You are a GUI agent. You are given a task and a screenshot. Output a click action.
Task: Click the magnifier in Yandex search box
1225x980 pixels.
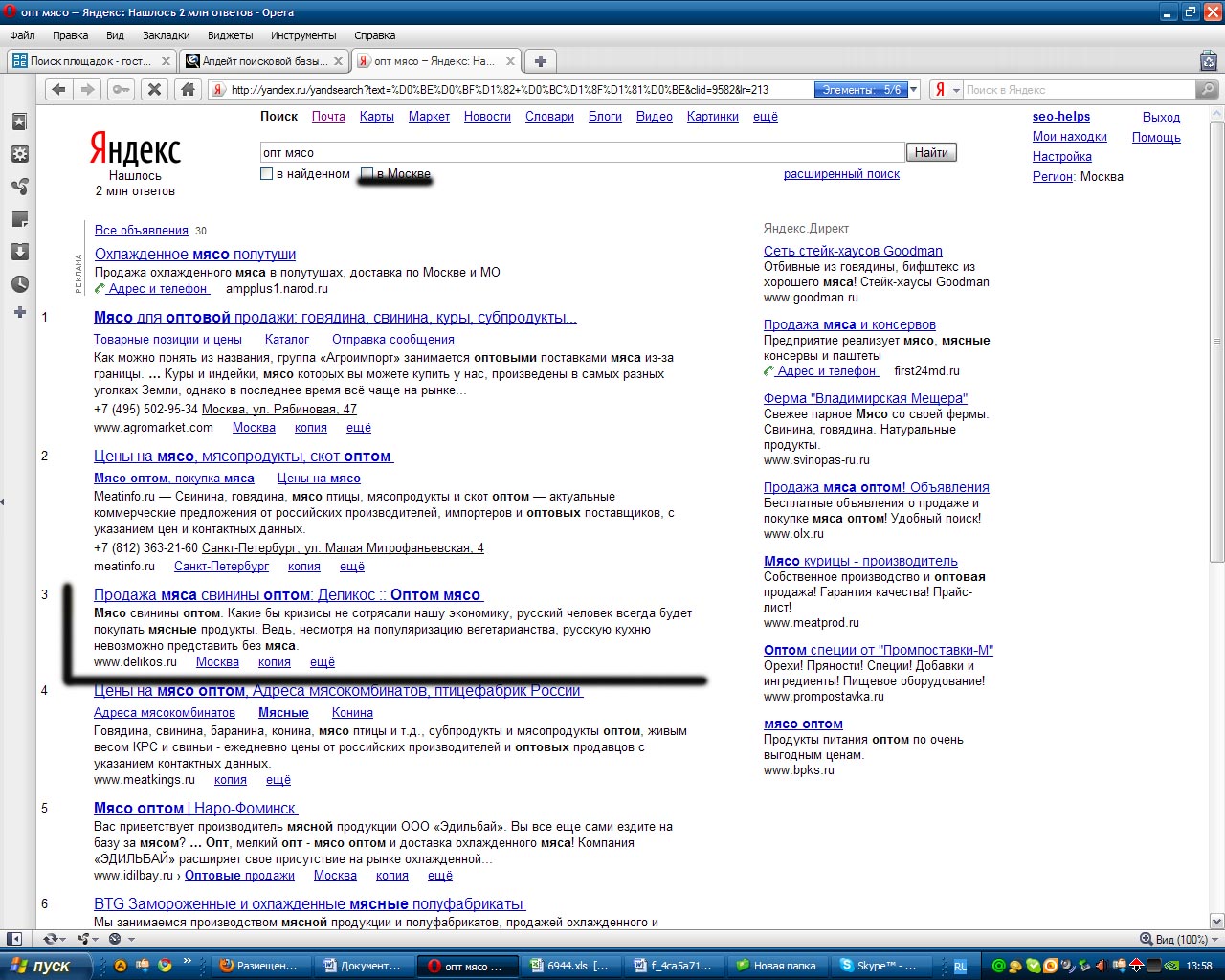tap(1208, 89)
